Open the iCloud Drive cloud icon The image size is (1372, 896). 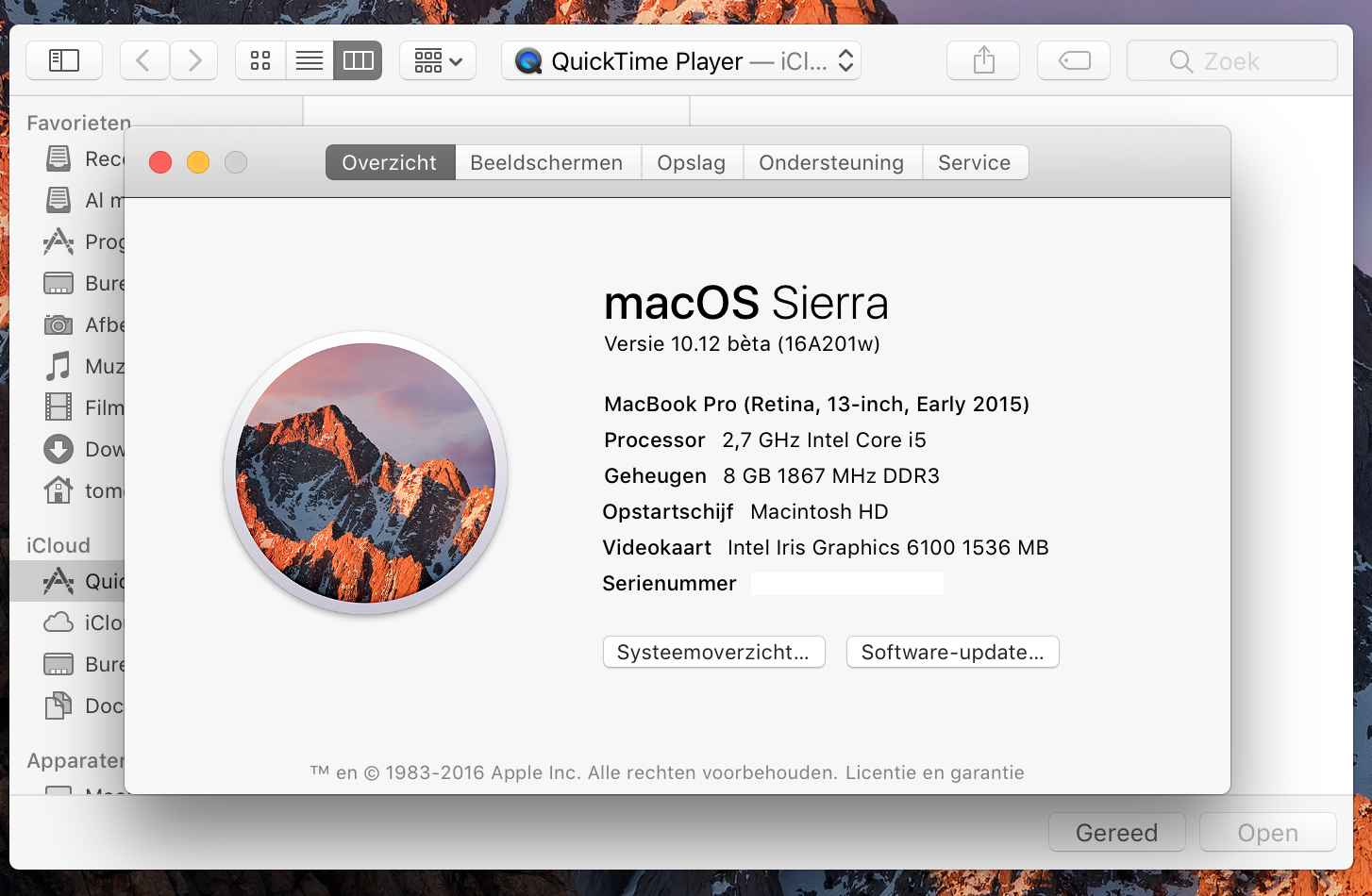point(59,622)
